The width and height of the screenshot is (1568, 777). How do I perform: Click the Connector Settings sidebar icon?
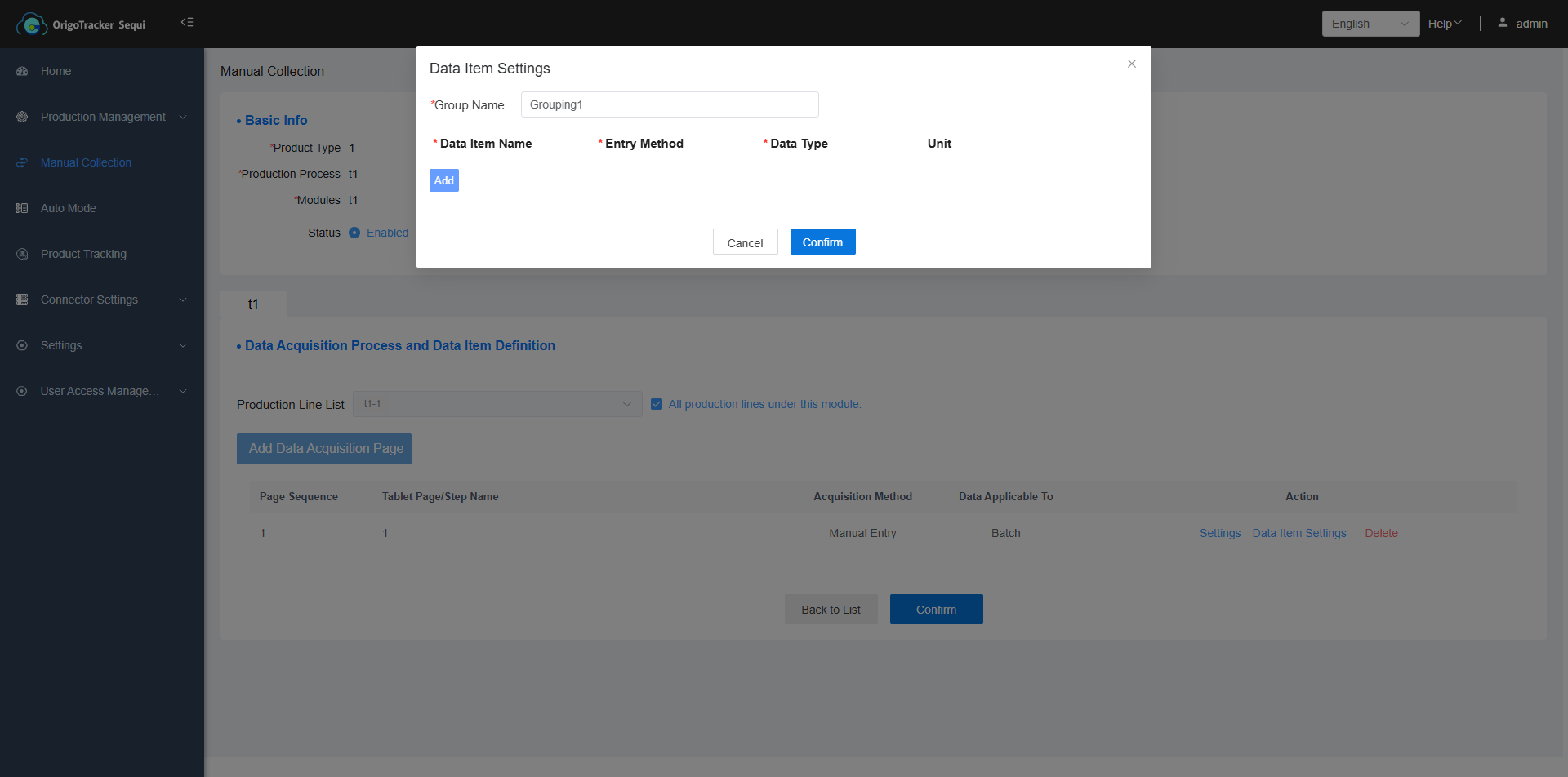[22, 300]
